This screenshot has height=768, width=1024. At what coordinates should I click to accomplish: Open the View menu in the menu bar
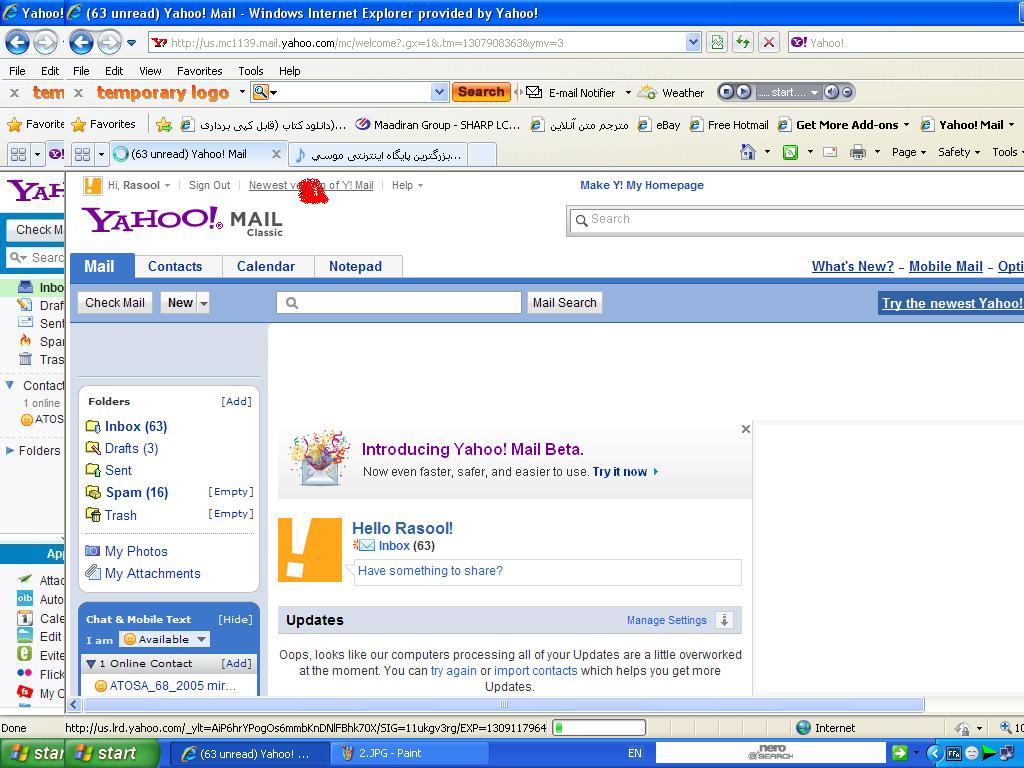click(150, 71)
